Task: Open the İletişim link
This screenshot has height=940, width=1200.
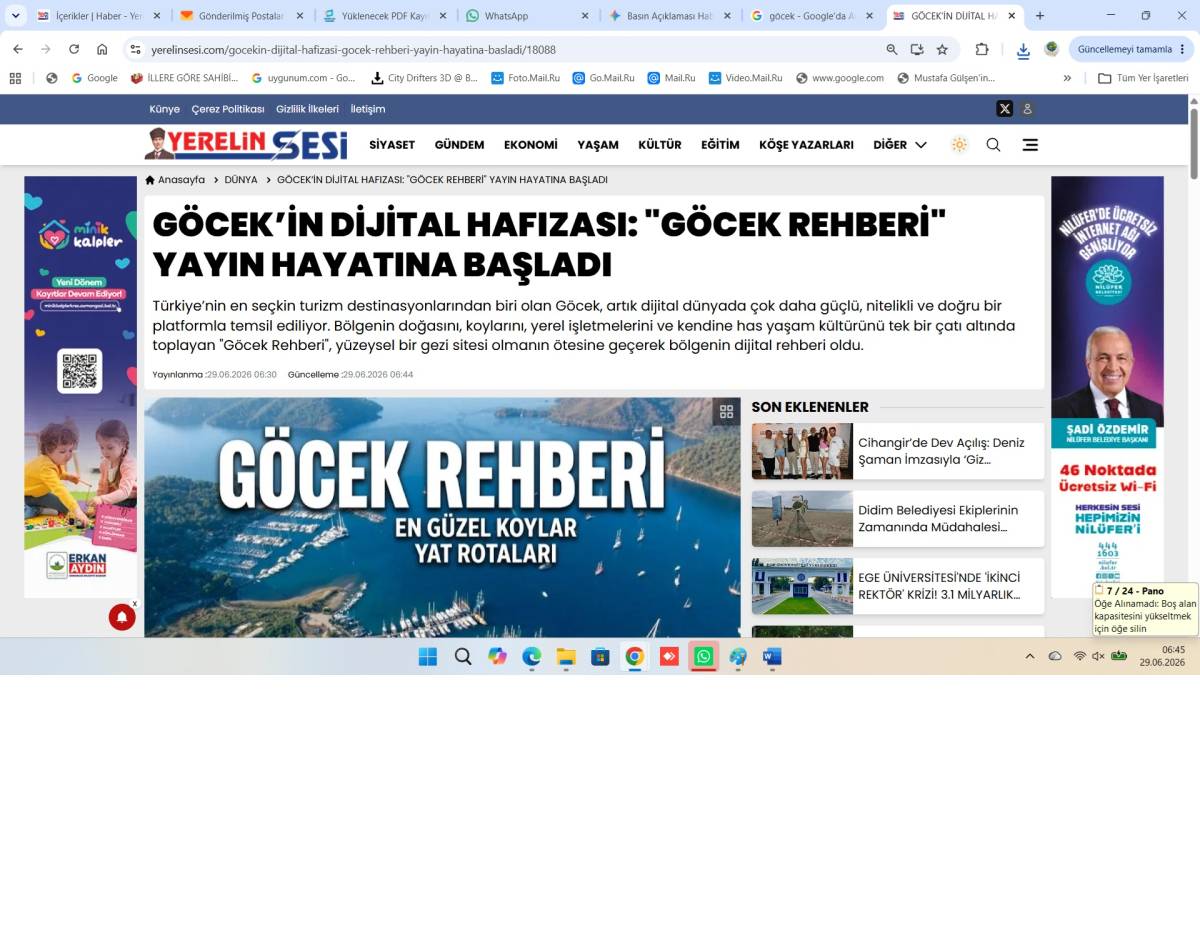Action: point(368,109)
